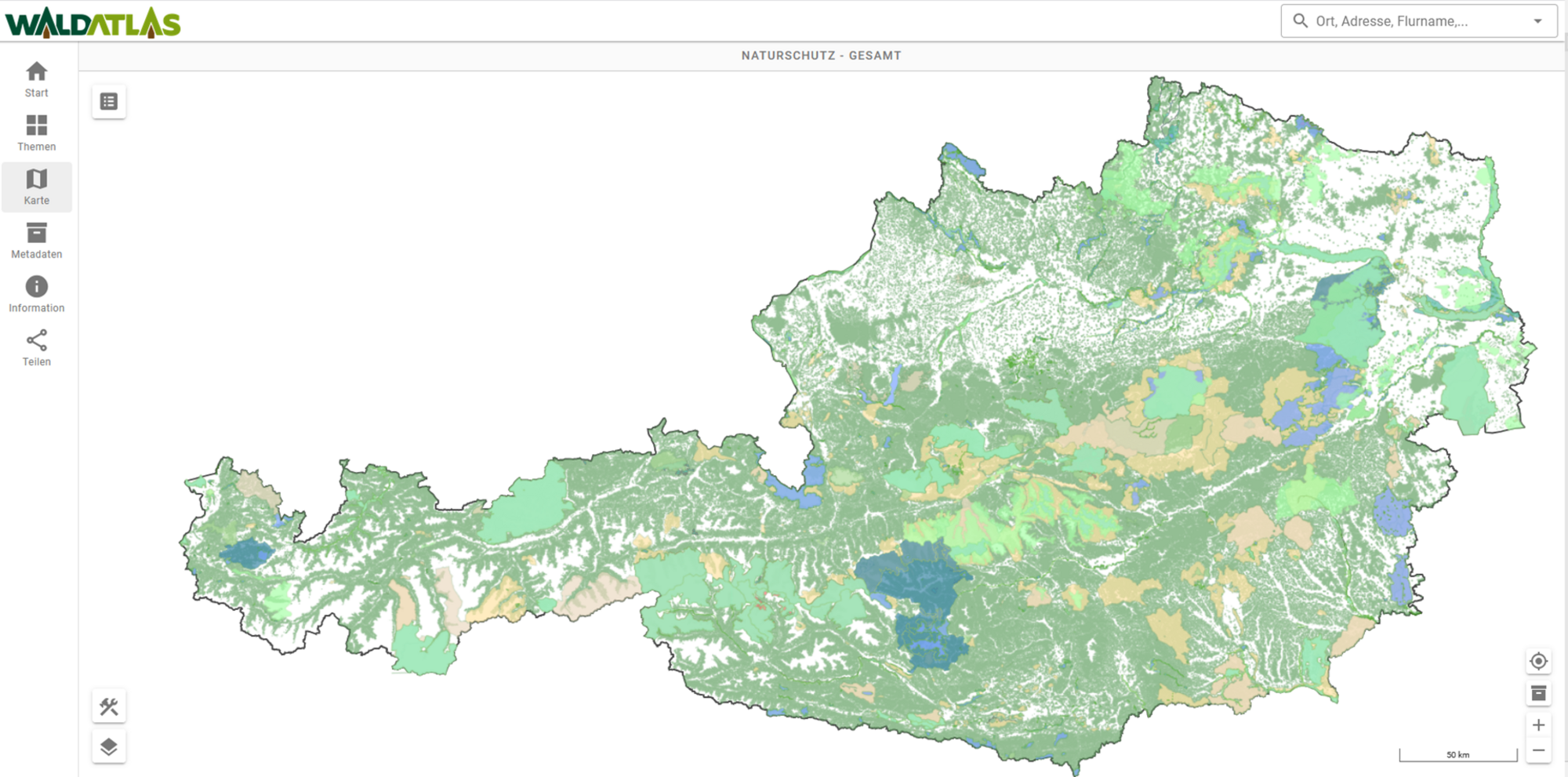
Task: Zoom in with the plus button
Action: [1538, 725]
